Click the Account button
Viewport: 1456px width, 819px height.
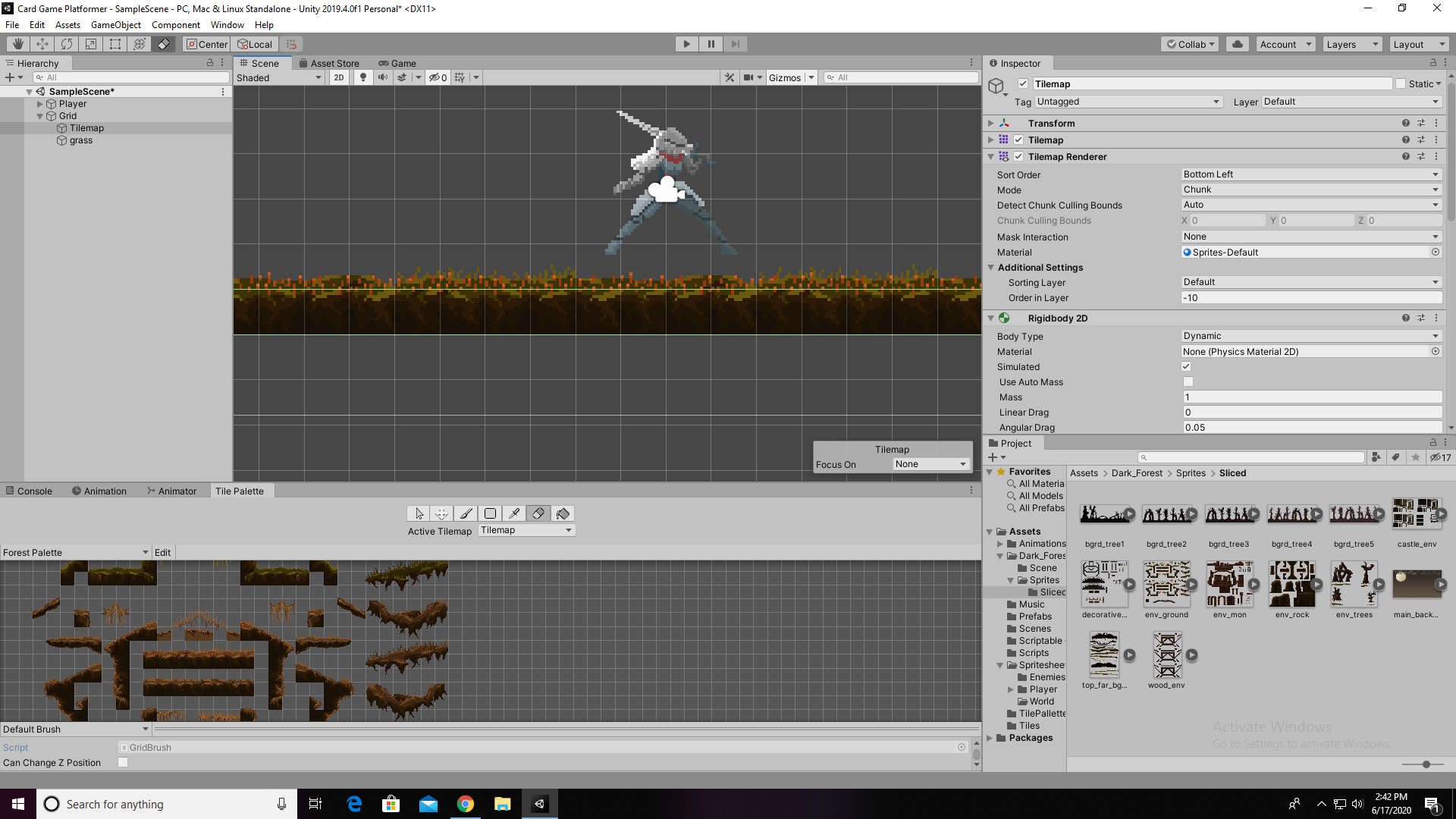tap(1285, 44)
